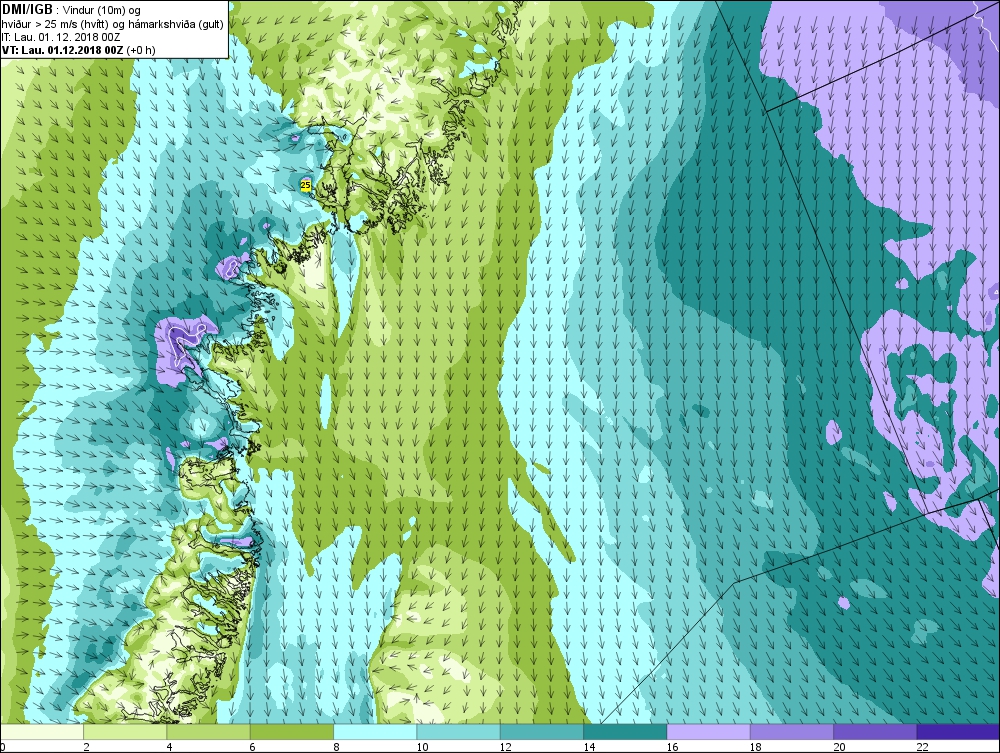Click the legend scale label 14
The width and height of the screenshot is (1000, 753).
pyautogui.click(x=589, y=747)
